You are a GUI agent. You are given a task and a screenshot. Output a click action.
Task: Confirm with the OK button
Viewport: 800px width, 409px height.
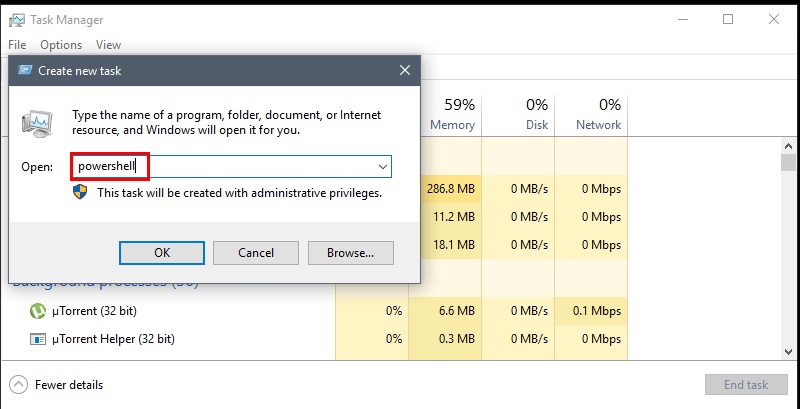(x=162, y=253)
